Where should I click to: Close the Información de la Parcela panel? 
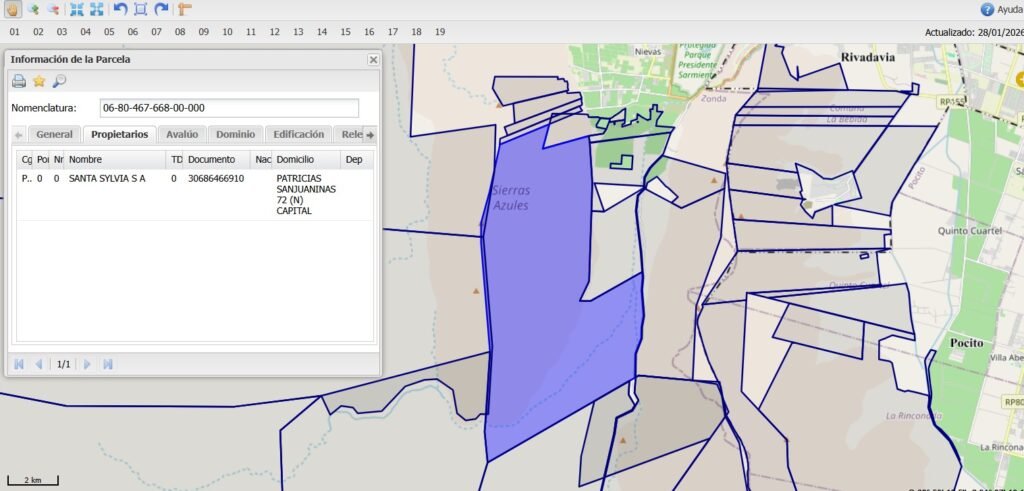[372, 60]
